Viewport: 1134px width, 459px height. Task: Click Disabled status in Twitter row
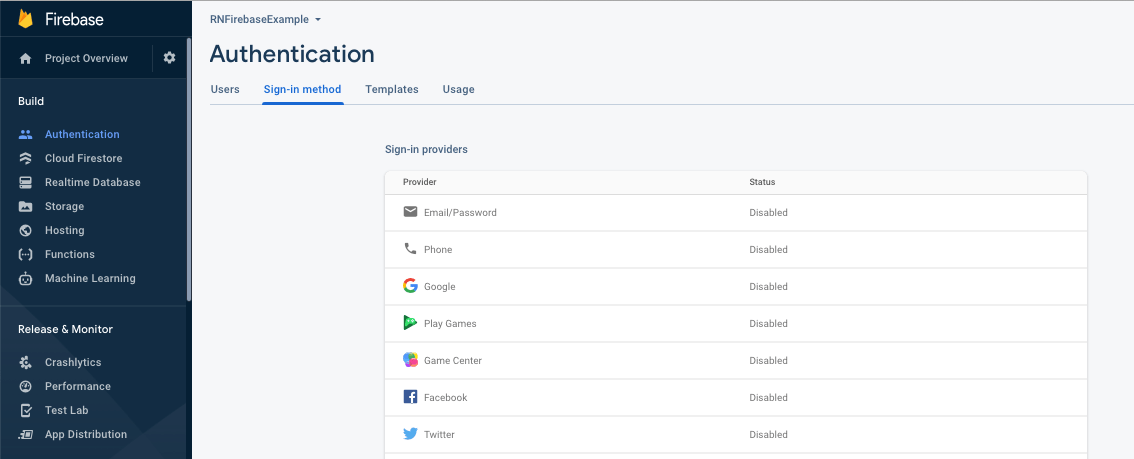768,434
